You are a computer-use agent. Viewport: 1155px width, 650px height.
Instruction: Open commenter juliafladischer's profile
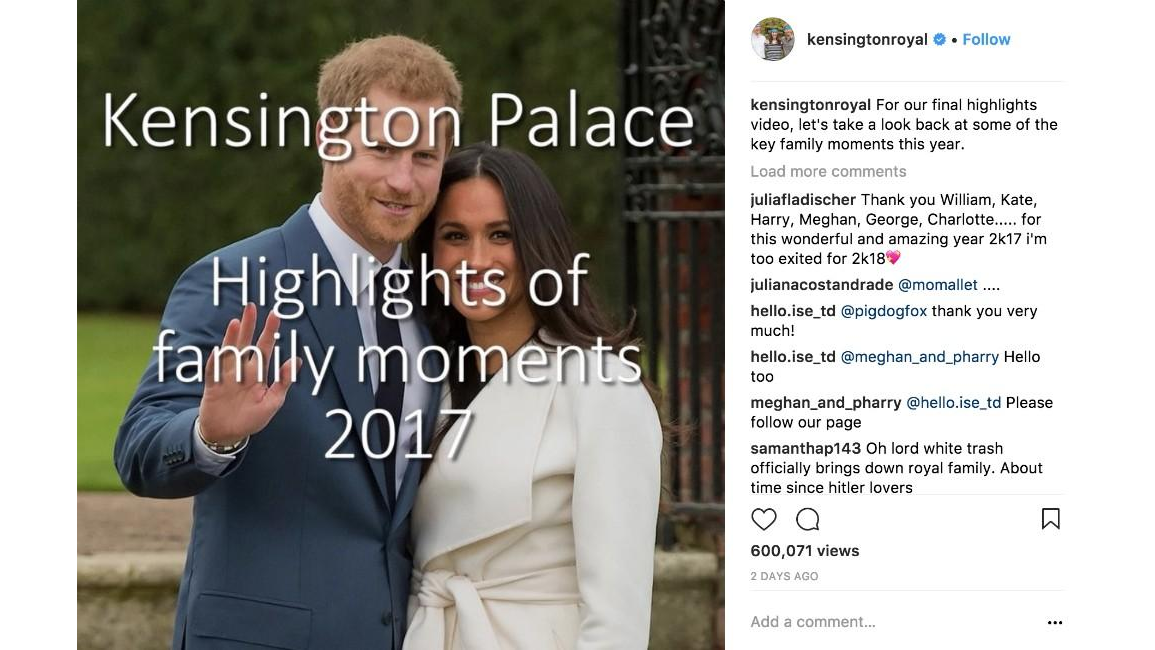click(803, 200)
